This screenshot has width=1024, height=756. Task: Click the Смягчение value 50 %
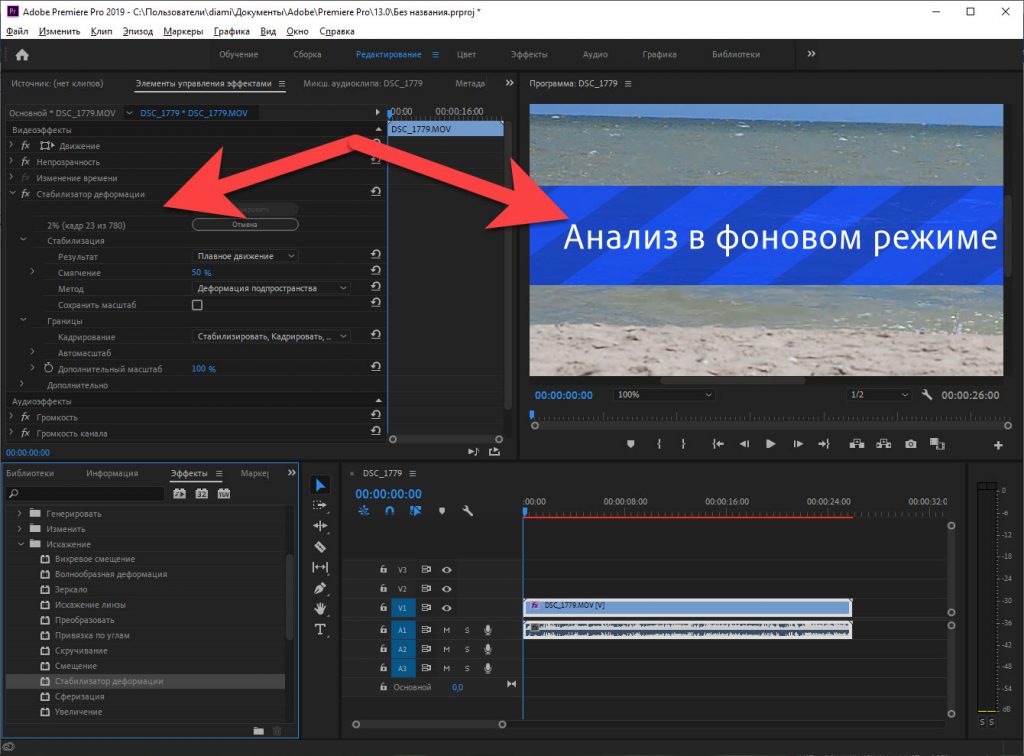(201, 272)
